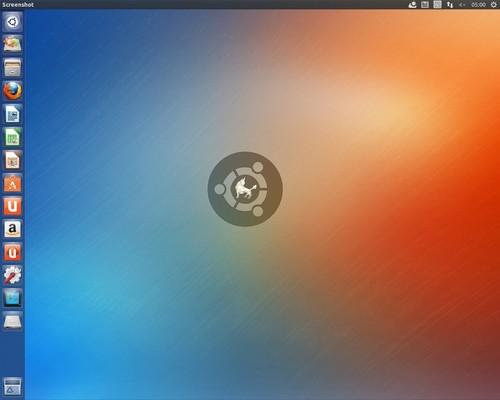Screen dimensions: 500x400
Task: Launch the Install Ubuntu installer icon
Action: tap(12, 45)
